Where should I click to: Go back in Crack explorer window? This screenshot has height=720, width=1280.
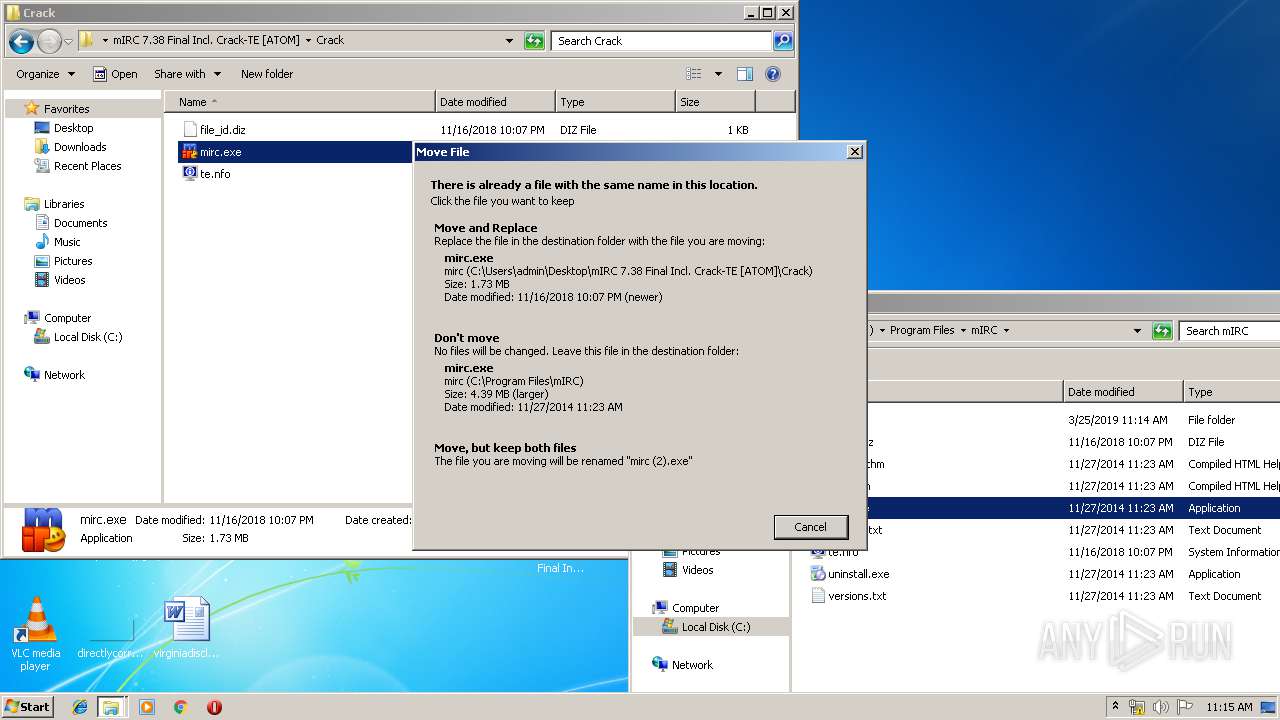click(x=22, y=41)
